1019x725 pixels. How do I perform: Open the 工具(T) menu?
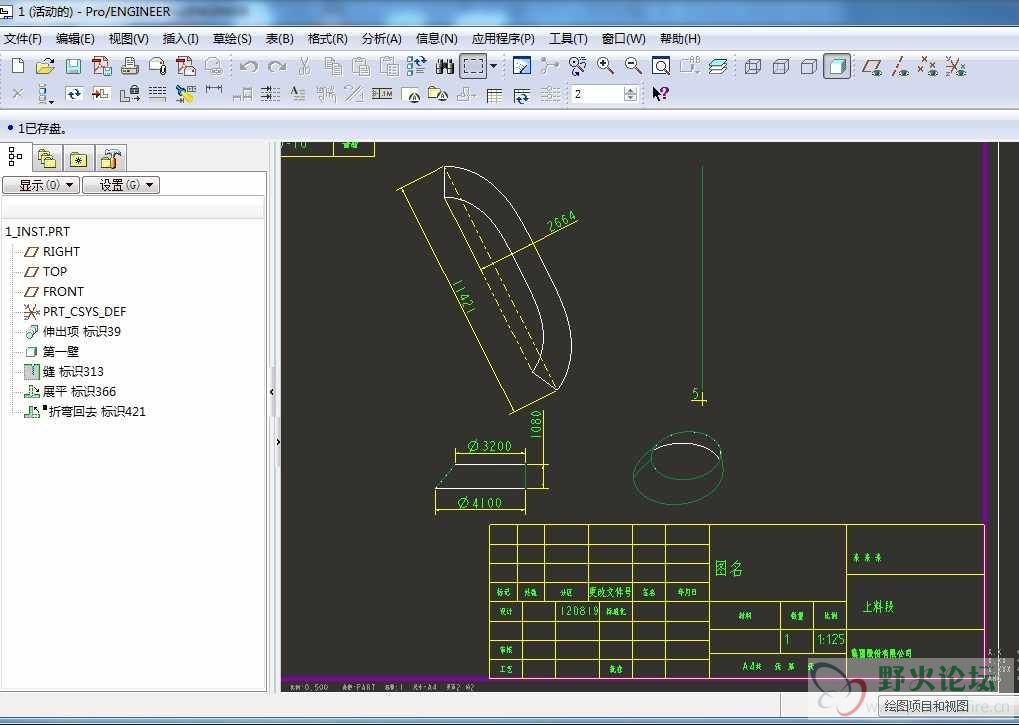[x=568, y=39]
